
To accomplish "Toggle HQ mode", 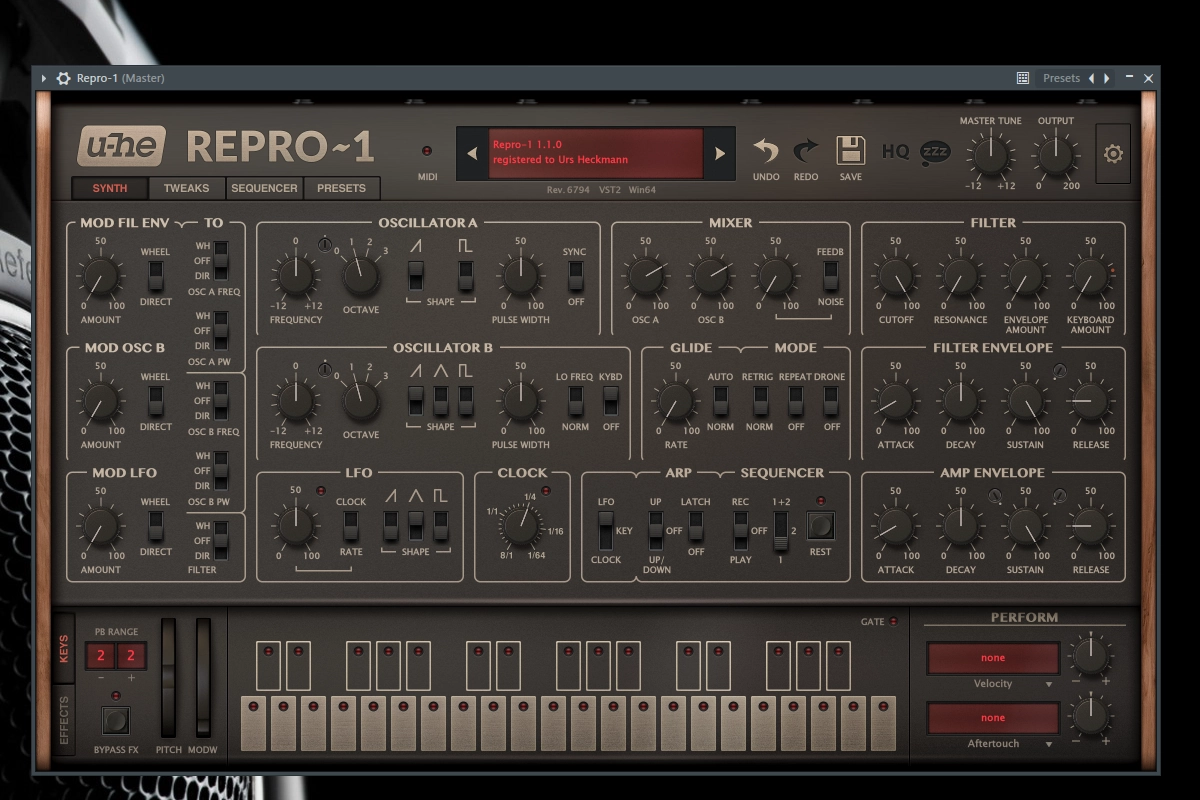I will pos(895,152).
